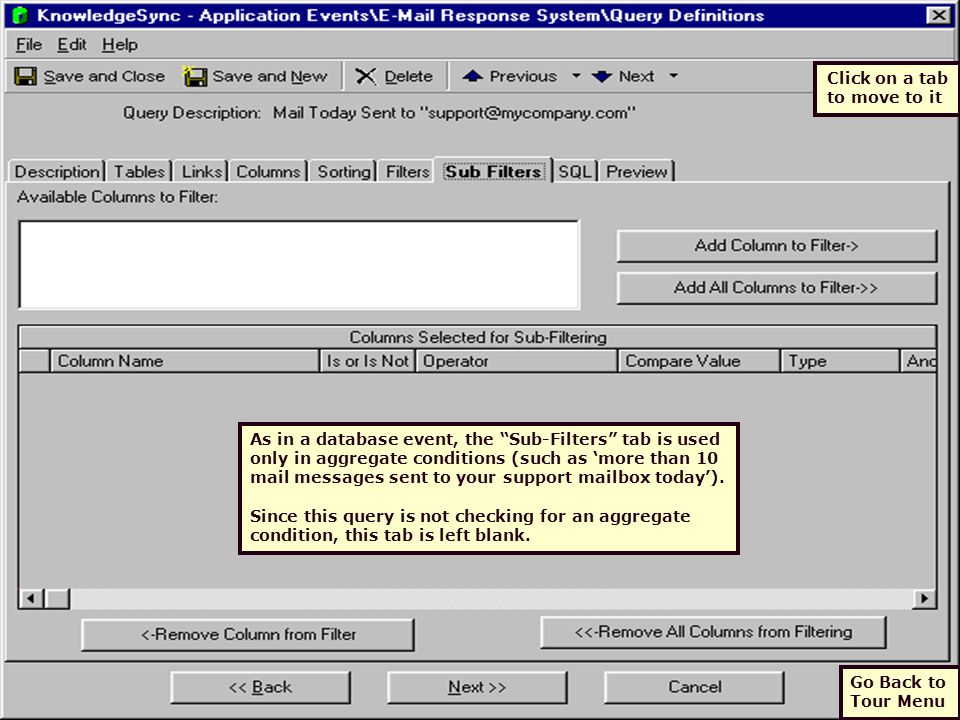Viewport: 960px width, 720px height.
Task: Switch to the Links tab
Action: click(201, 171)
